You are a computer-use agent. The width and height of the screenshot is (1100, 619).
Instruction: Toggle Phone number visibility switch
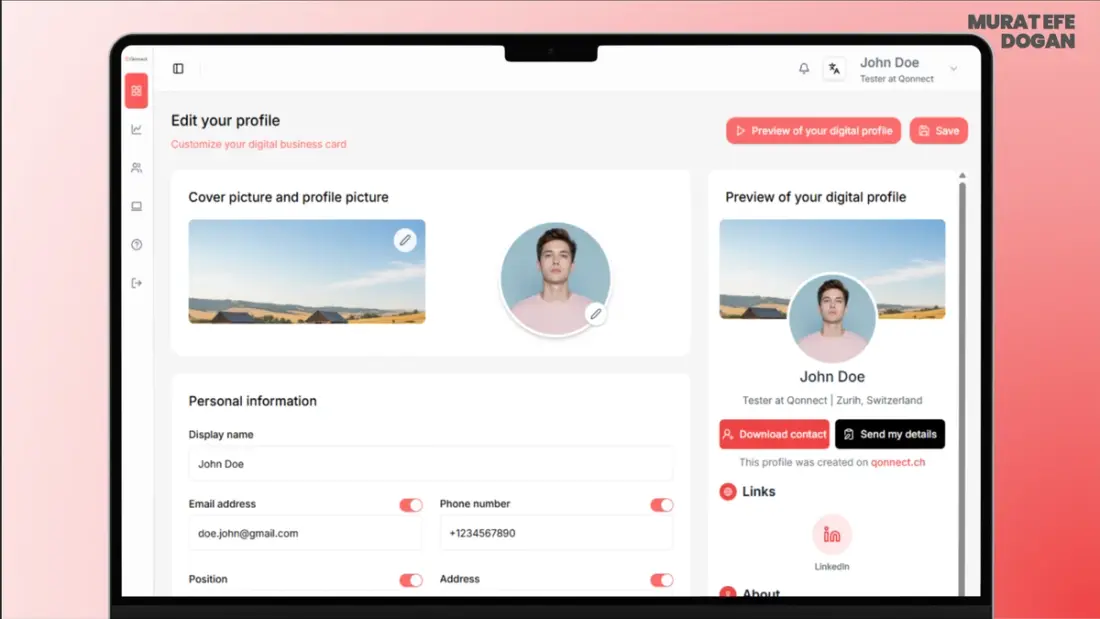coord(662,505)
